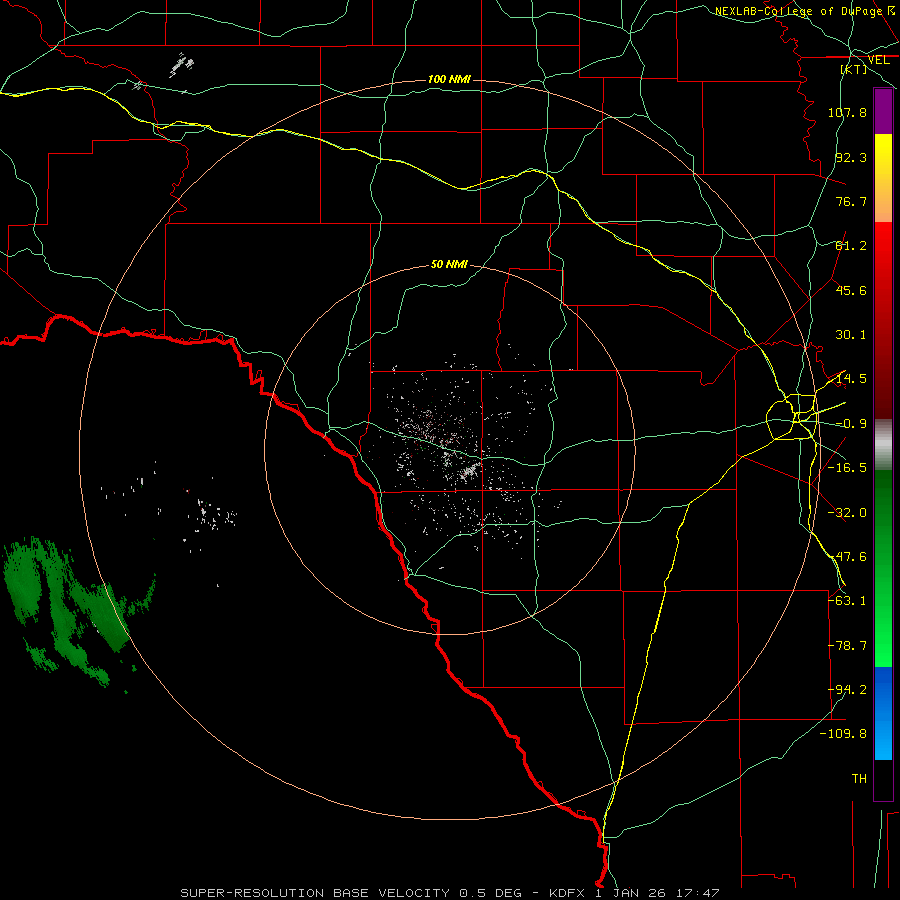Image resolution: width=900 pixels, height=900 pixels.
Task: Click the yellow-orange segment of the color bar
Action: [x=883, y=178]
